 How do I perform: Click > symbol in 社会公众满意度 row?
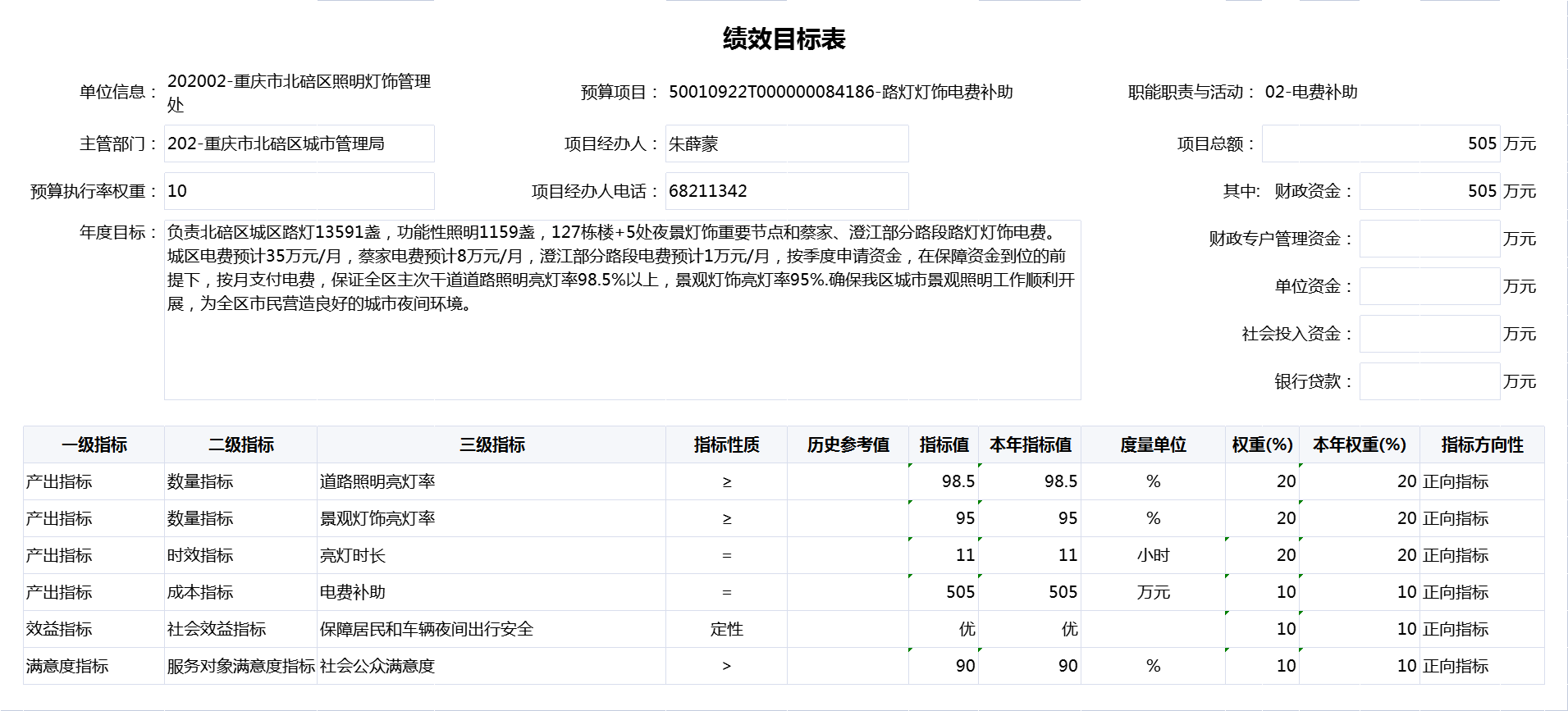[726, 666]
